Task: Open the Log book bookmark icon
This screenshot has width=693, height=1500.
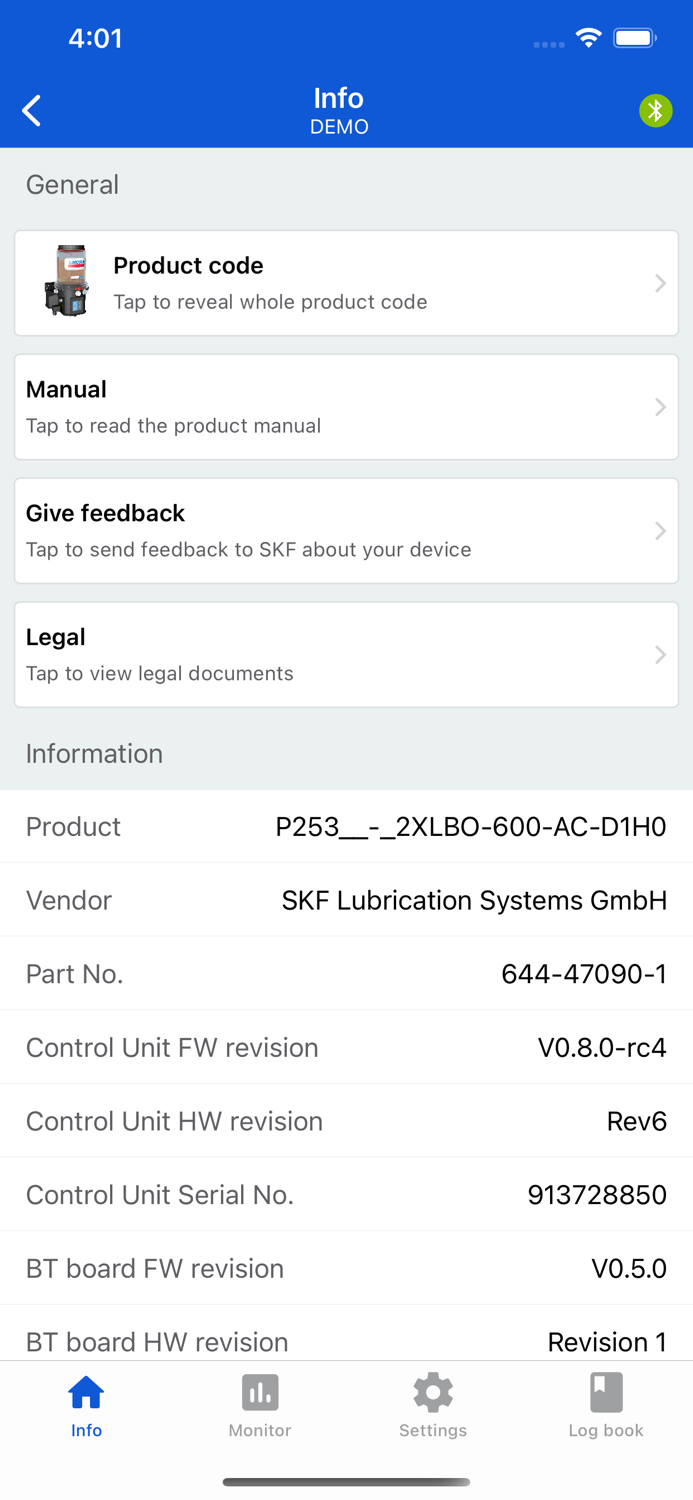Action: [606, 1392]
